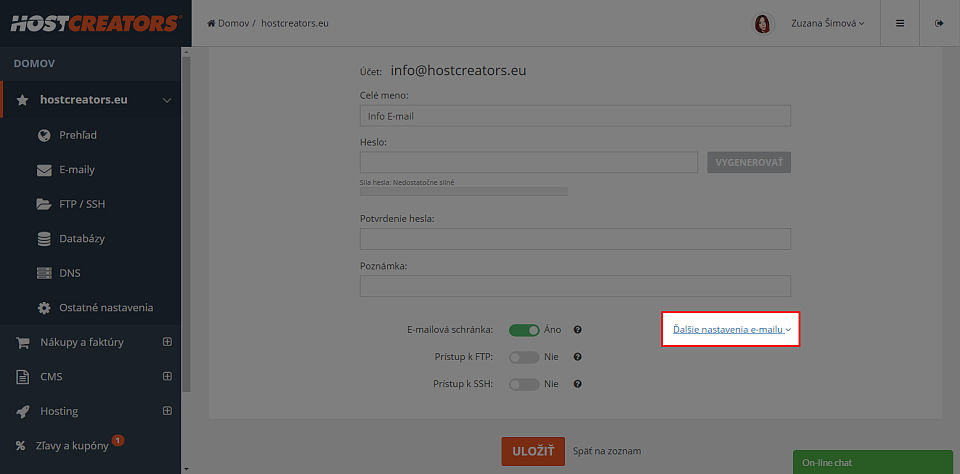The height and width of the screenshot is (474, 960).
Task: Enable the Prístup k SSH toggle
Action: click(x=524, y=385)
